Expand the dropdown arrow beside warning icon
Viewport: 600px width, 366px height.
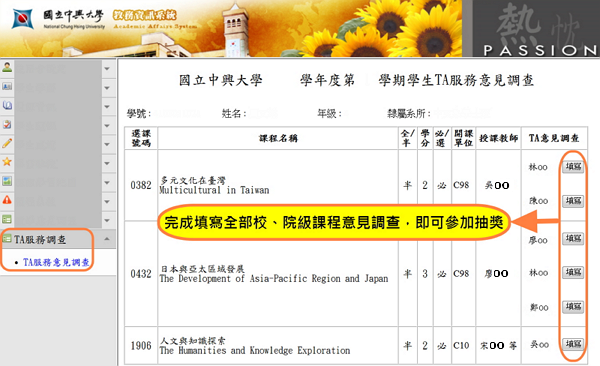[x=107, y=201]
